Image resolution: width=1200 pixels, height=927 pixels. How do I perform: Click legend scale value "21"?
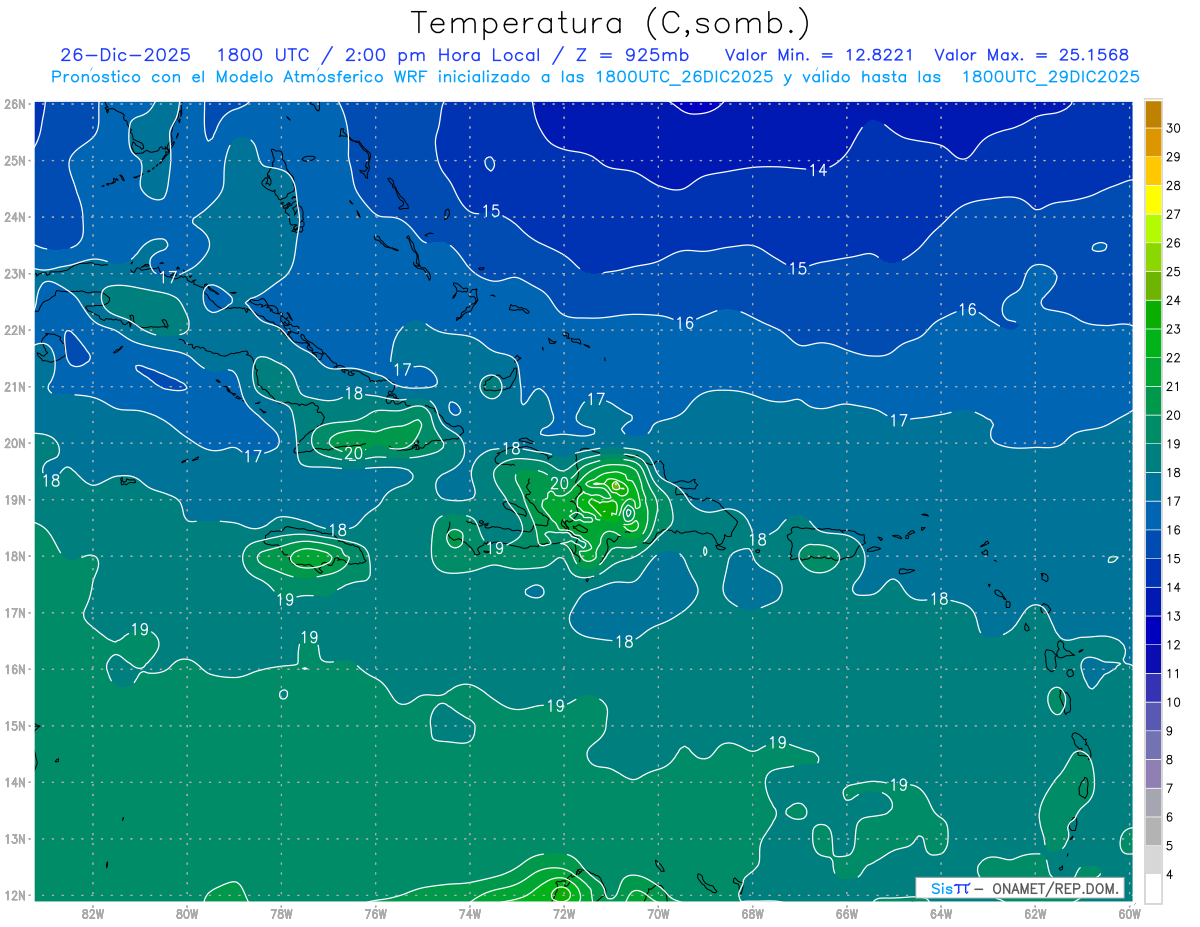click(x=1174, y=386)
